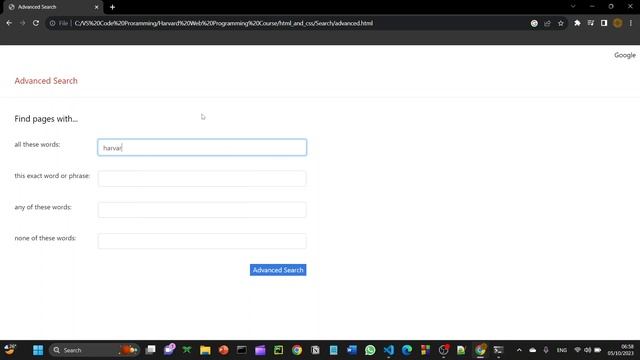Open the Windows Start menu
640x360 pixels.
click(38, 350)
